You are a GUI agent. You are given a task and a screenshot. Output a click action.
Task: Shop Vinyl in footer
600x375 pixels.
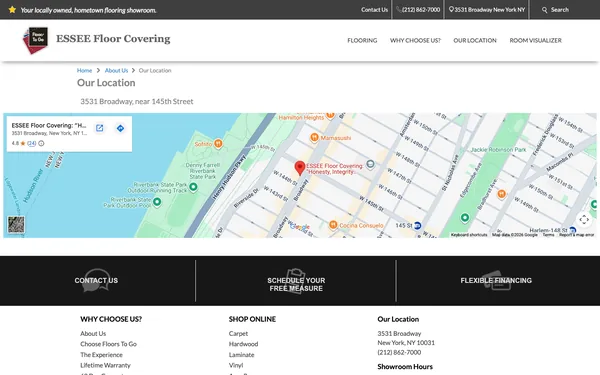click(x=236, y=365)
